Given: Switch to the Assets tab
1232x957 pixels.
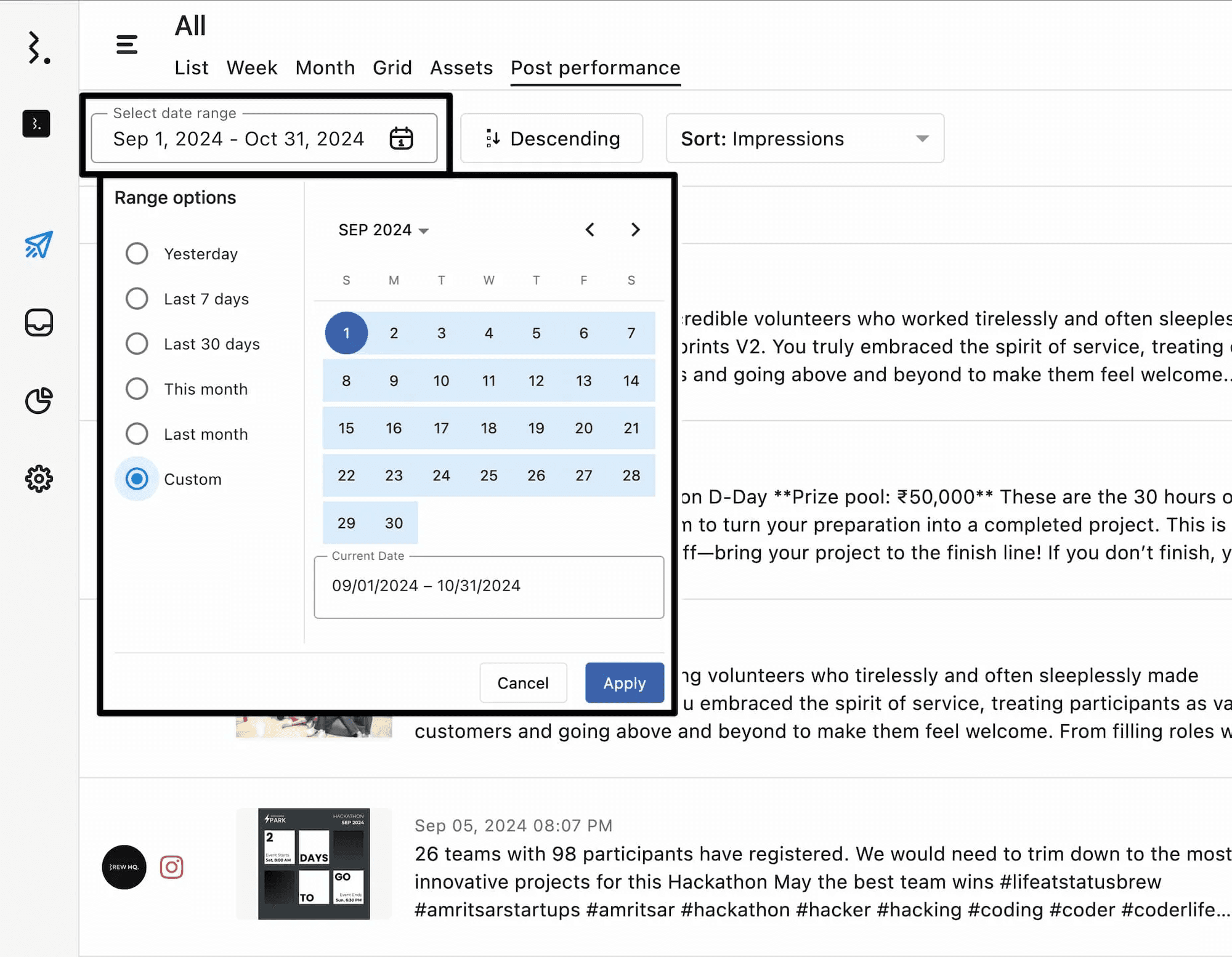Looking at the screenshot, I should coord(461,67).
